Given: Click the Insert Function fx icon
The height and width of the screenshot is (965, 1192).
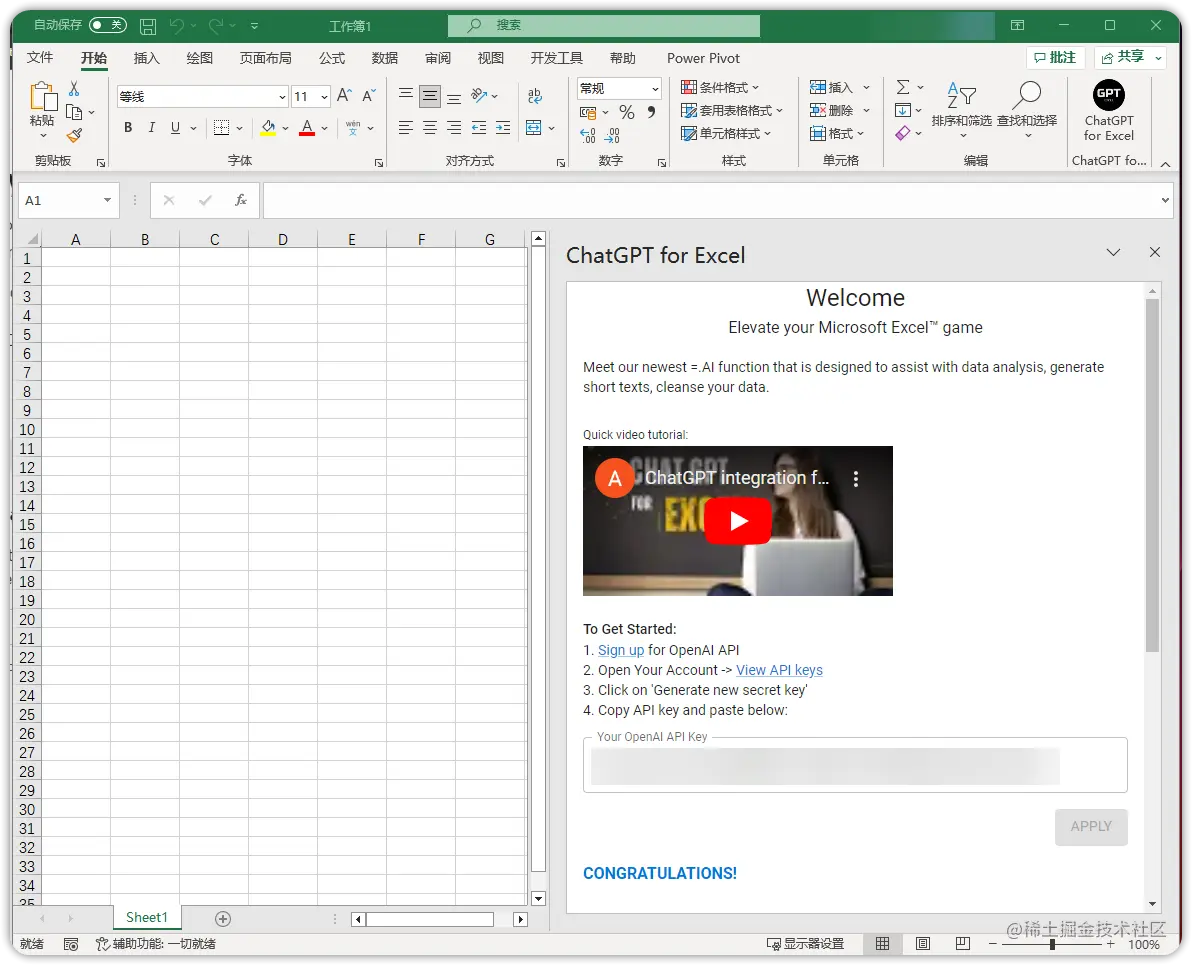Looking at the screenshot, I should click(x=240, y=200).
